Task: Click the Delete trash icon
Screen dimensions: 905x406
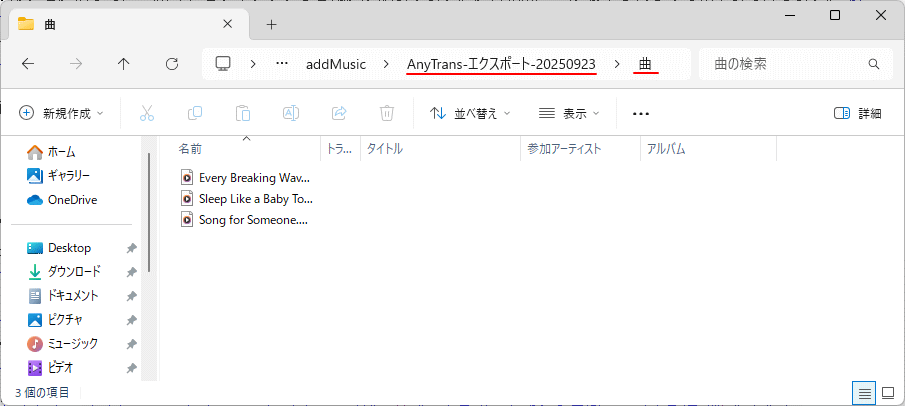Action: (387, 113)
